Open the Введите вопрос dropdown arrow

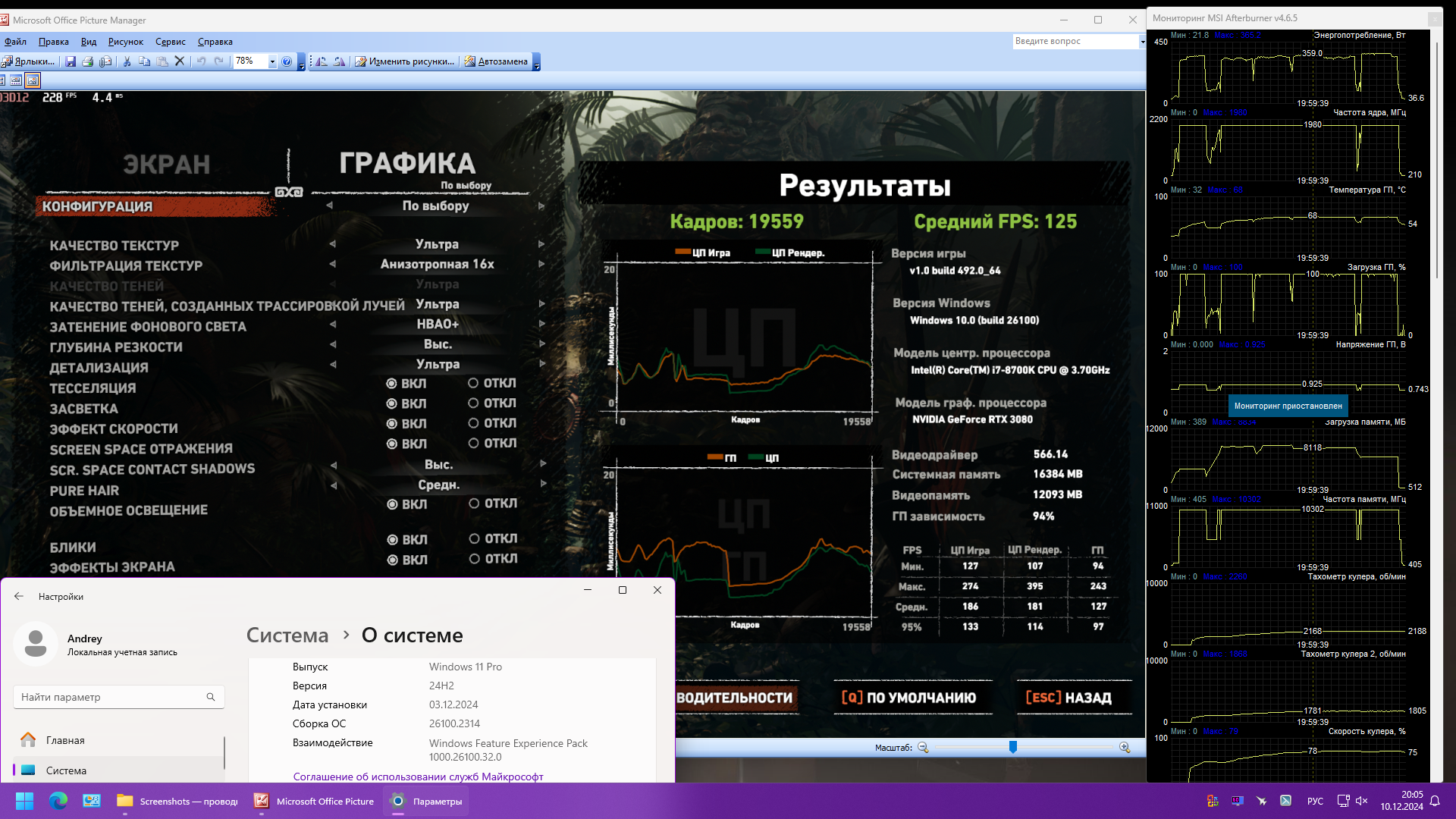tap(1142, 42)
